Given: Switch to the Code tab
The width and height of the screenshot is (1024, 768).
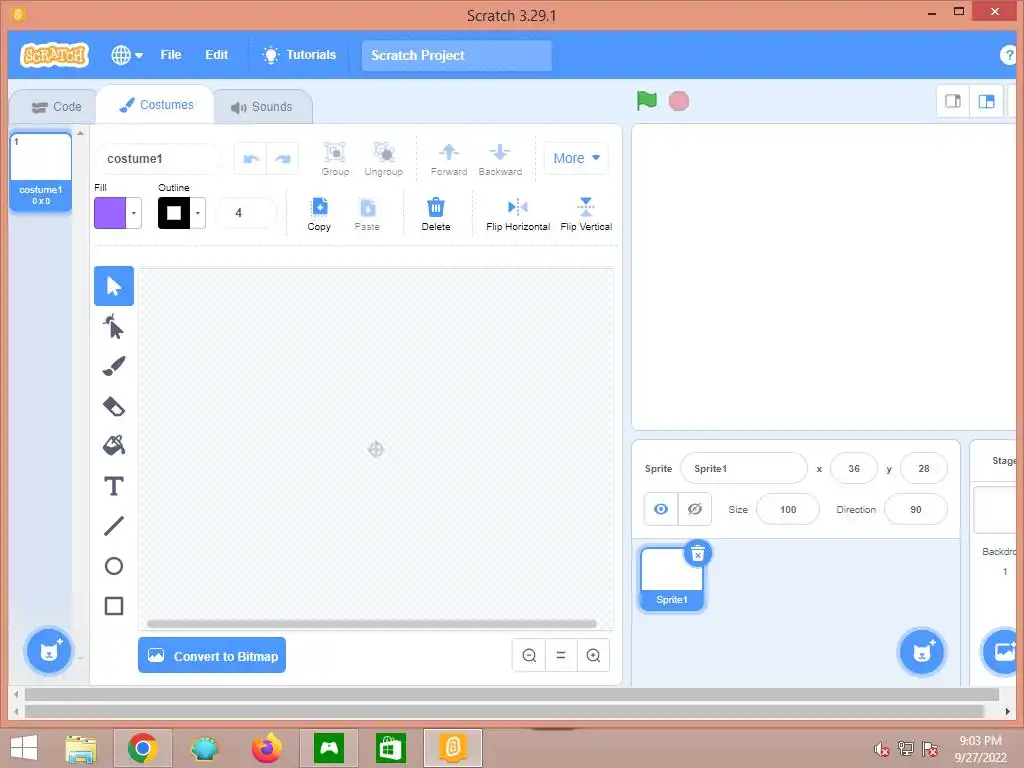Looking at the screenshot, I should [x=56, y=106].
